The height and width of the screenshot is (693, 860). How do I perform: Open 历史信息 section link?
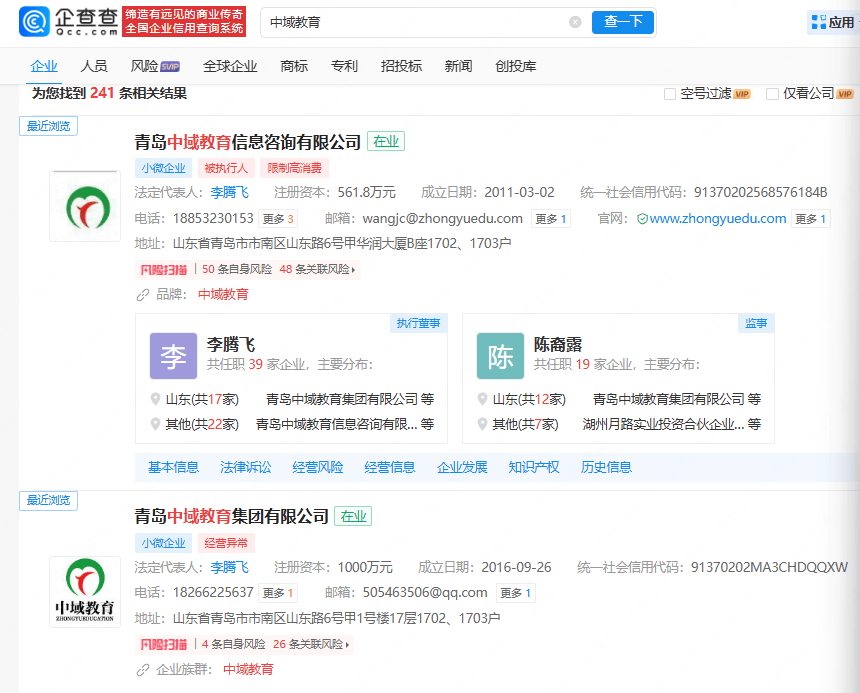(606, 467)
